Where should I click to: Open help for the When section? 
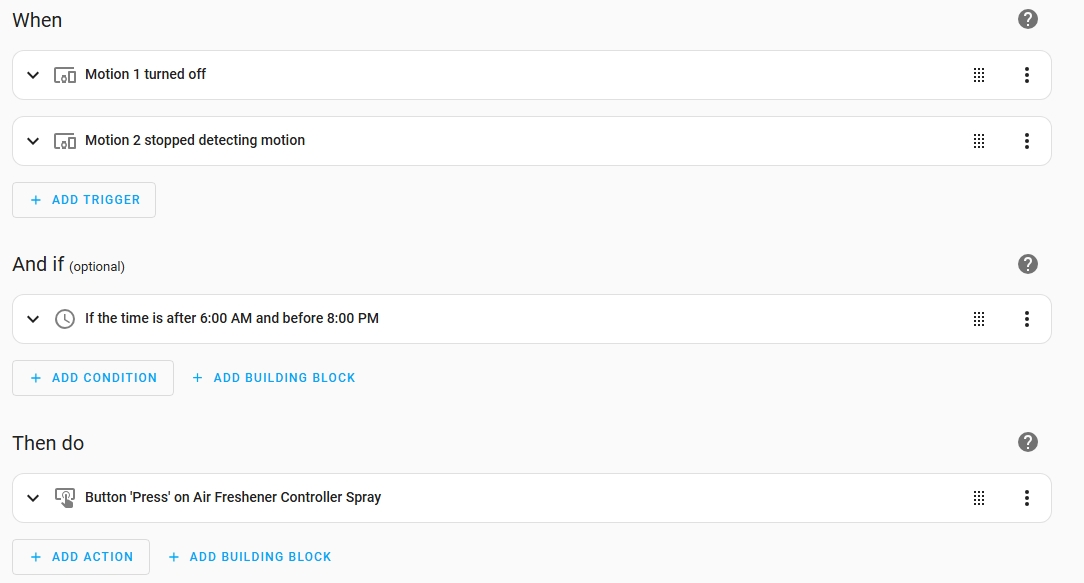pos(1027,19)
